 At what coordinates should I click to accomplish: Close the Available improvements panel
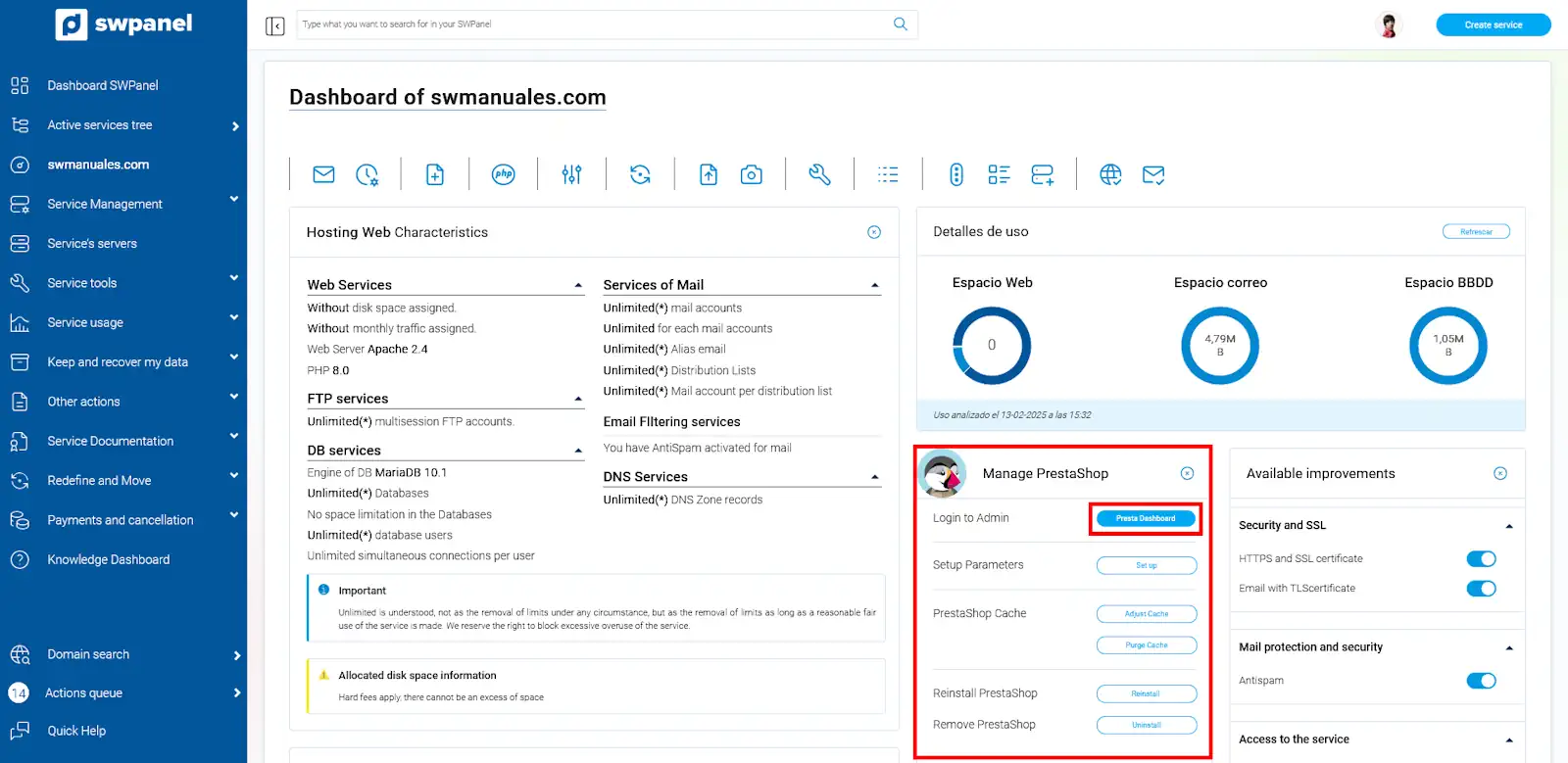click(x=1500, y=473)
